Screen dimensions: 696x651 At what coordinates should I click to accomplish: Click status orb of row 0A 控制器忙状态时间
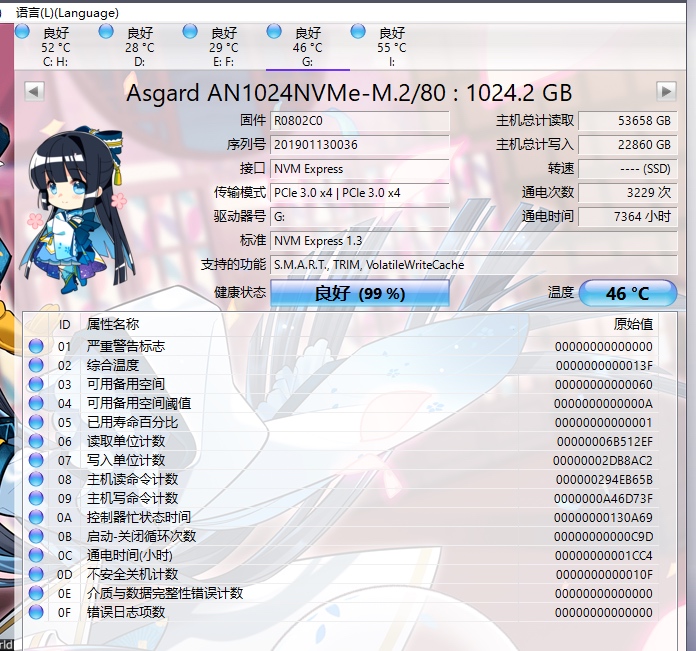tap(36, 517)
